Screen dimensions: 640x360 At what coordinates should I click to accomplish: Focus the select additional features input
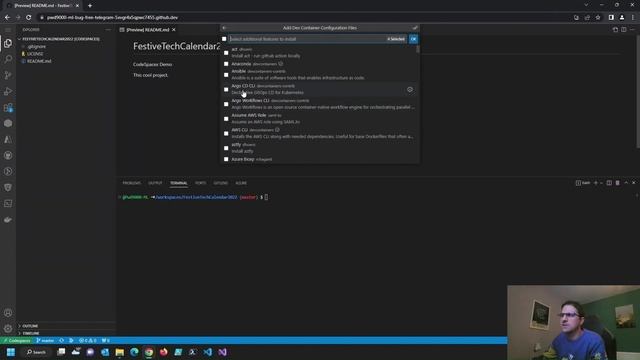click(x=308, y=39)
